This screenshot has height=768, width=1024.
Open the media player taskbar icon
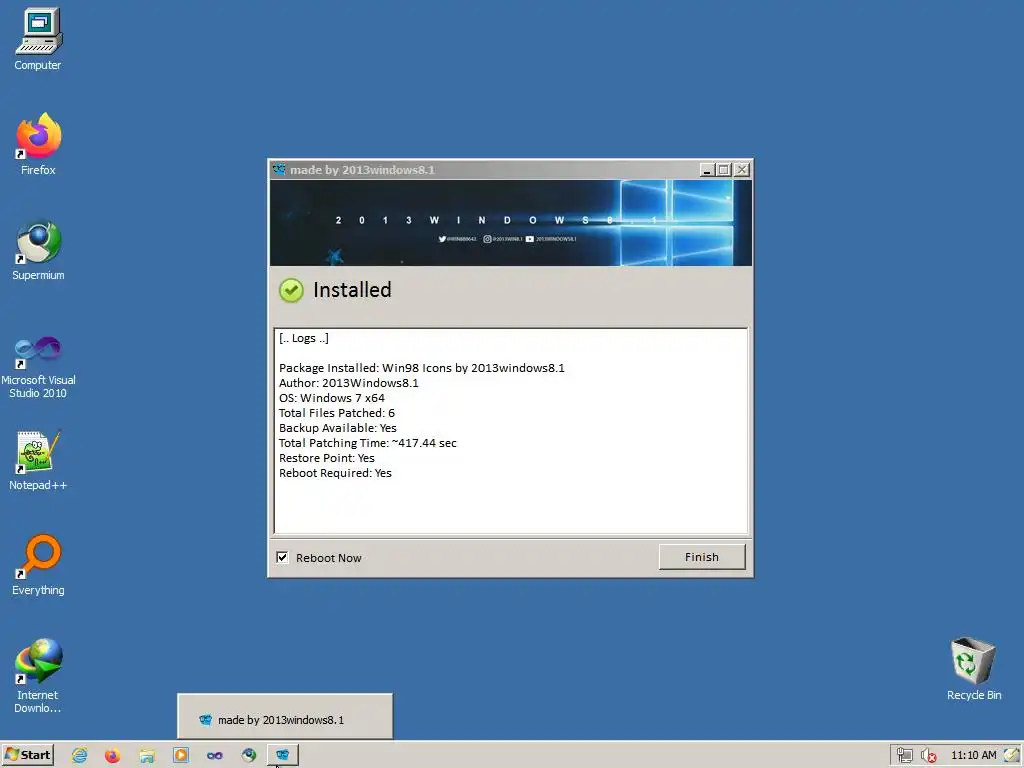click(181, 756)
